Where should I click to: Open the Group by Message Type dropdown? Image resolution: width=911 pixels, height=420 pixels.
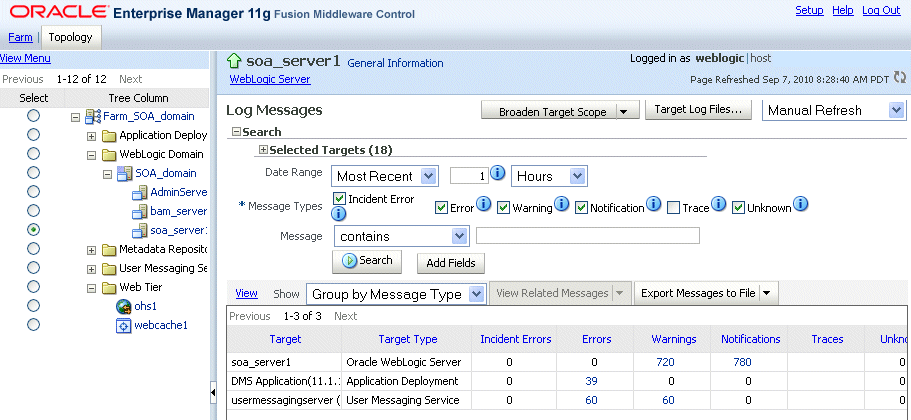(x=395, y=294)
